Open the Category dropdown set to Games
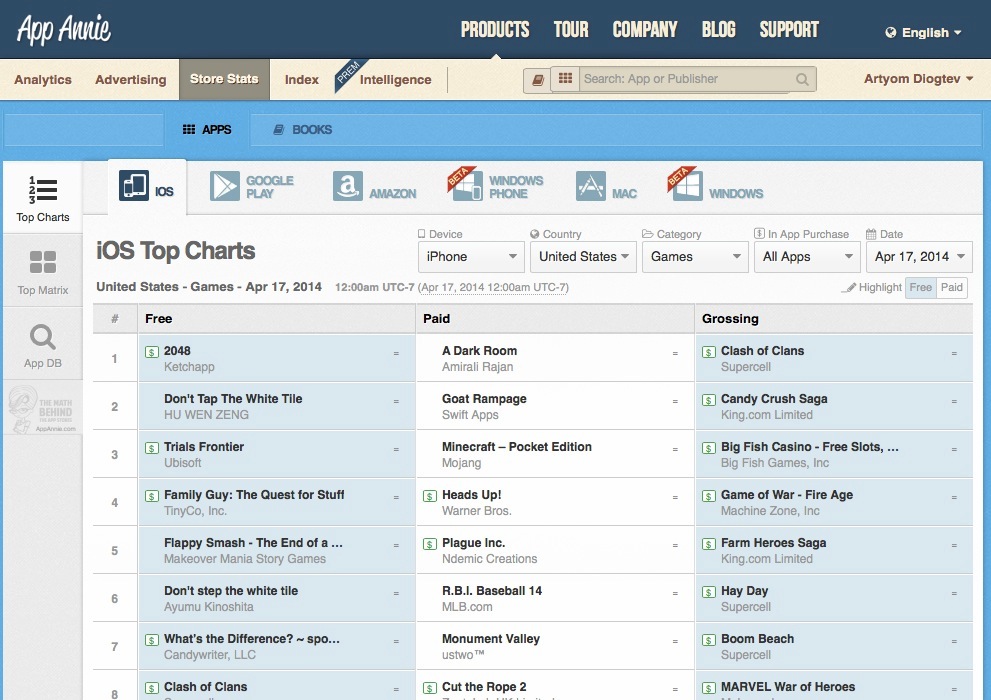 point(695,256)
